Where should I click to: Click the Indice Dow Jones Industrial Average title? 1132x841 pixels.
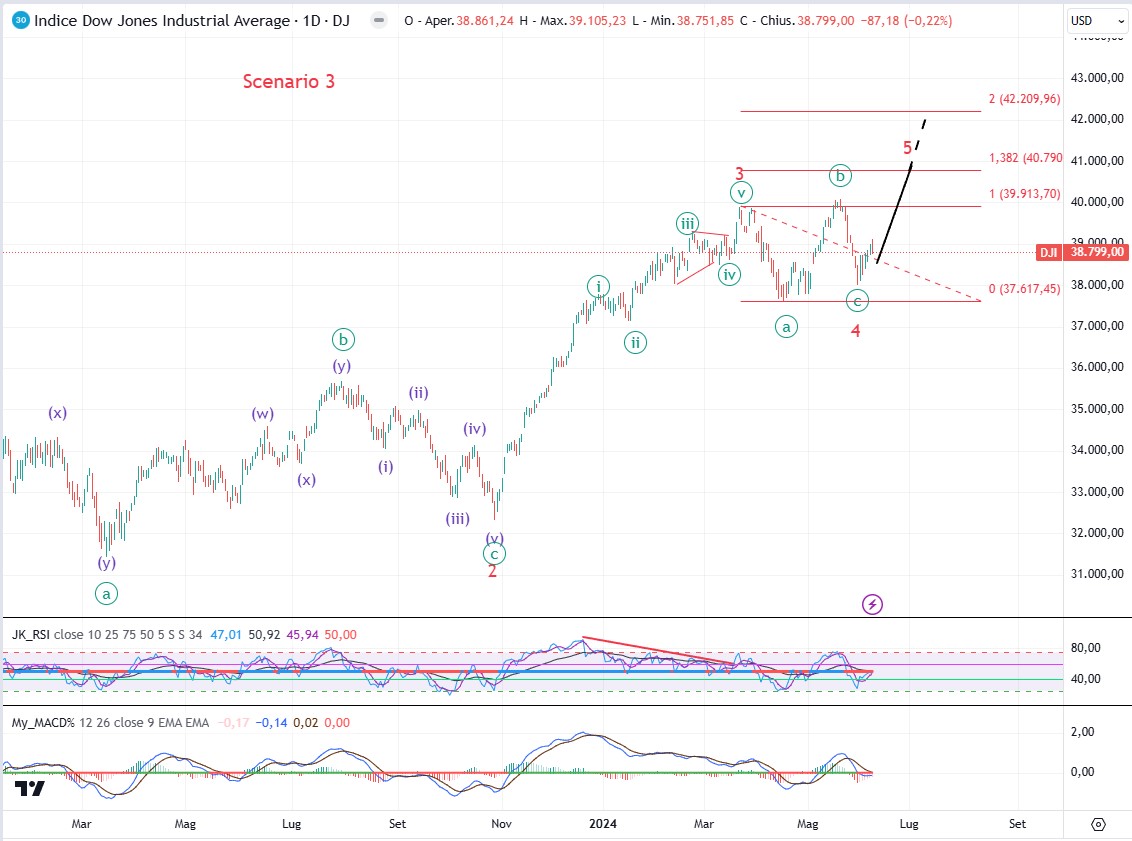pyautogui.click(x=162, y=21)
